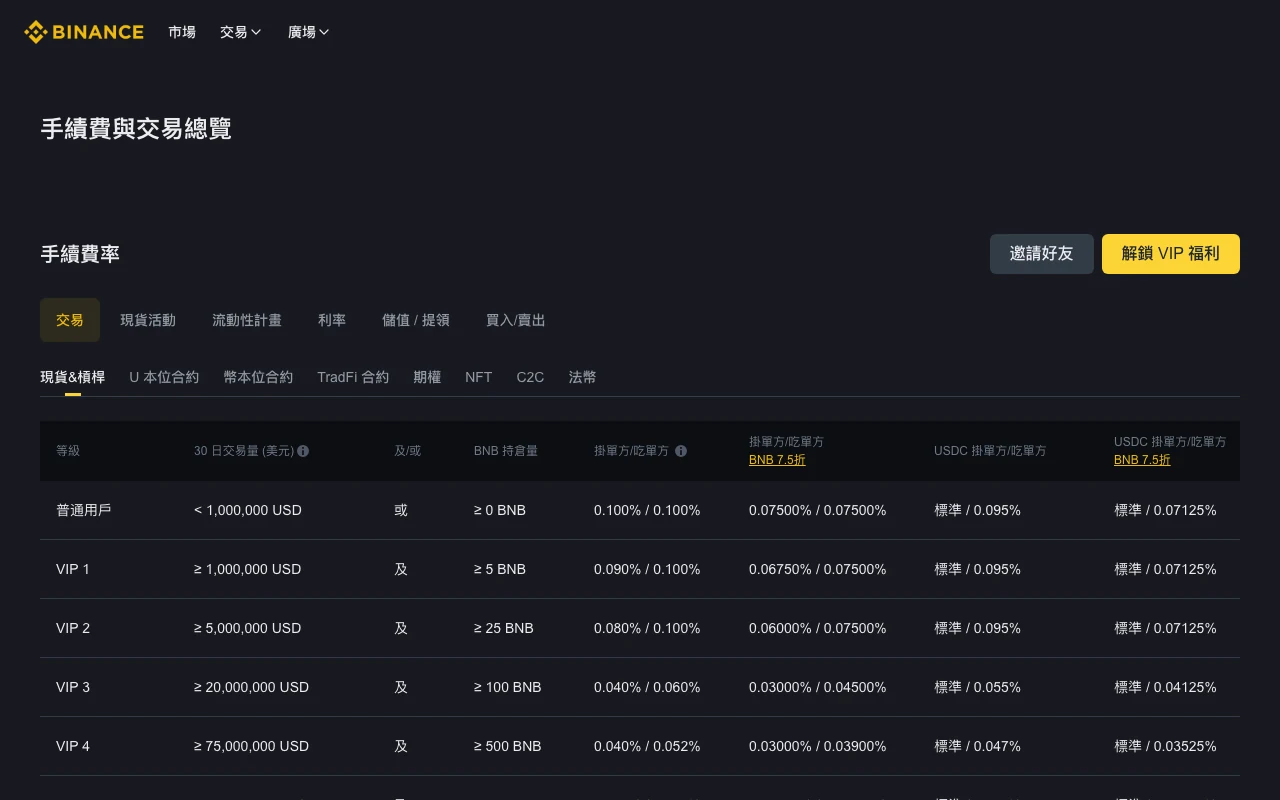
Task: Click the ≥ 25 BNB cell
Action: pyautogui.click(x=503, y=628)
